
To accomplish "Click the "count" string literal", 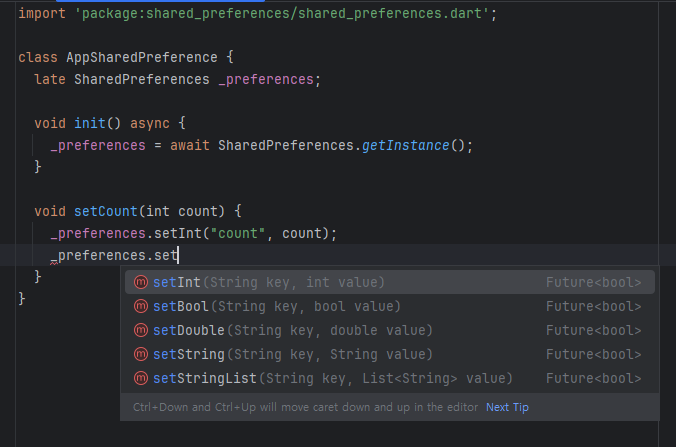I will coord(238,233).
